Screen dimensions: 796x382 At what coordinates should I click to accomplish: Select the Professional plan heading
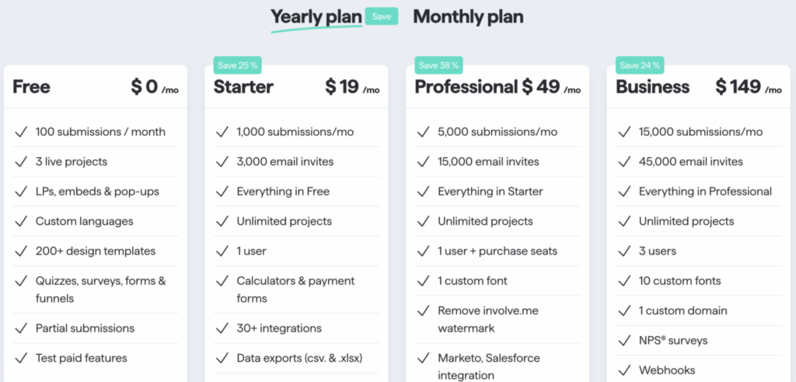[x=465, y=87]
